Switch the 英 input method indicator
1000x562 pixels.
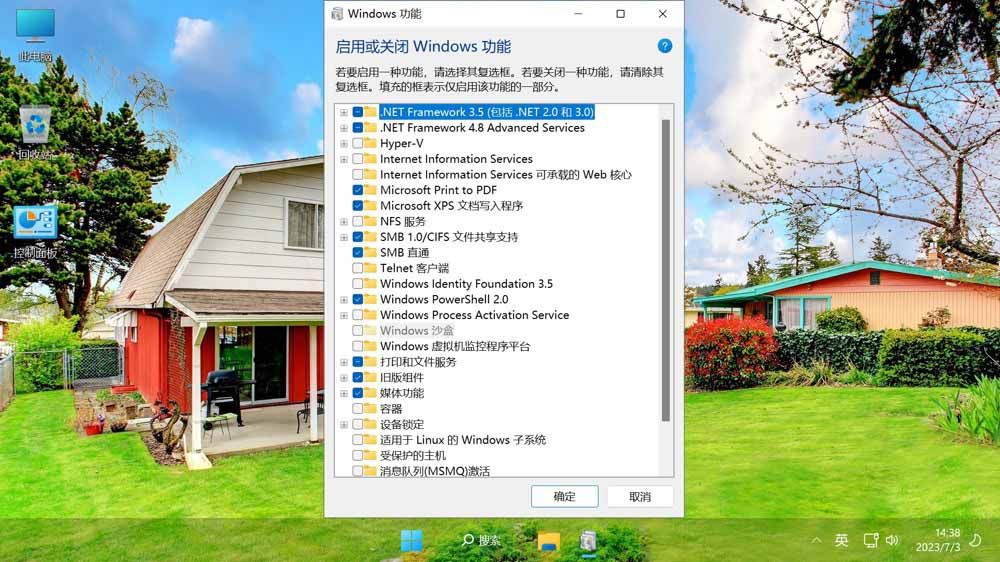841,540
